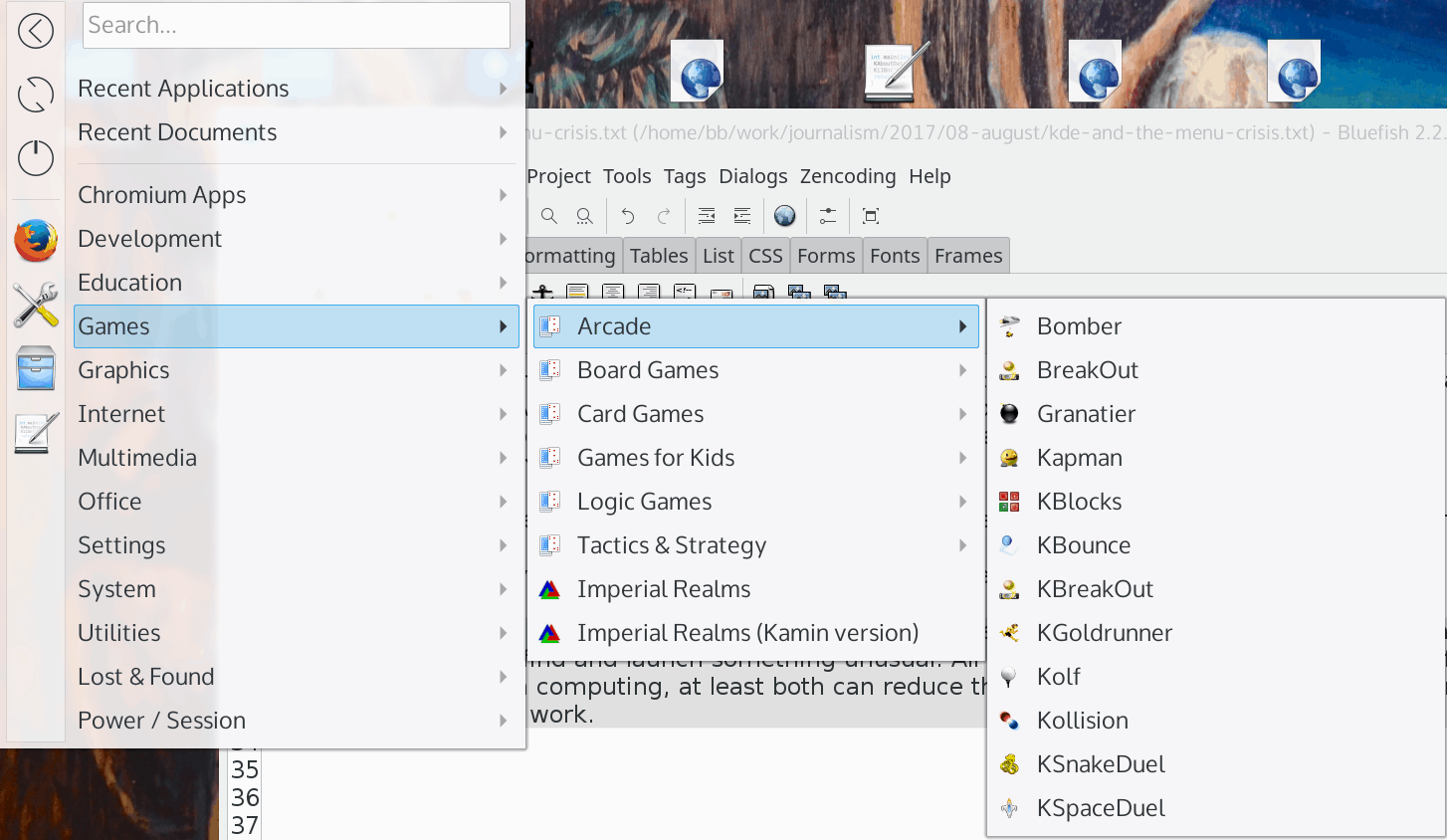Screen dimensions: 1447x840
Task: Open the Education category
Action: pos(297,283)
